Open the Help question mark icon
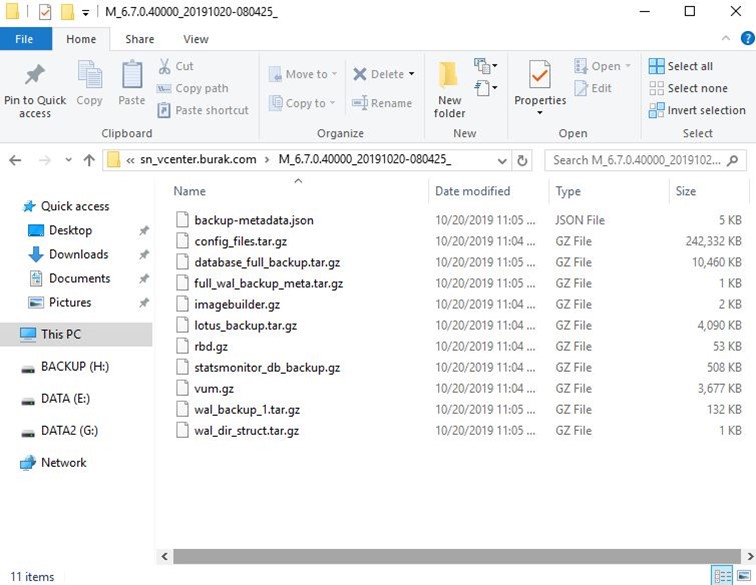The height and width of the screenshot is (585, 756). tap(747, 39)
